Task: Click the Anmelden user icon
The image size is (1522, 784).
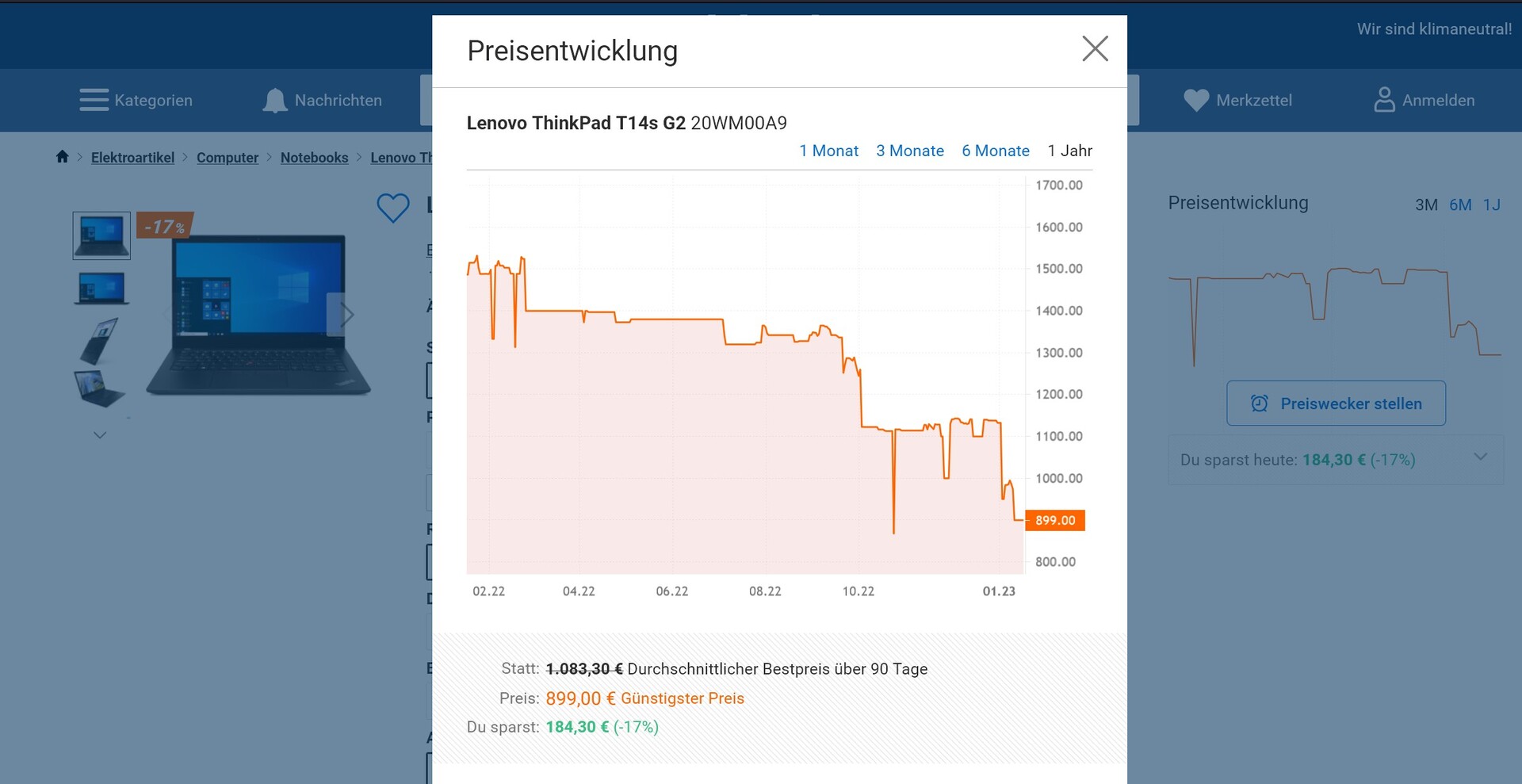Action: [1384, 100]
